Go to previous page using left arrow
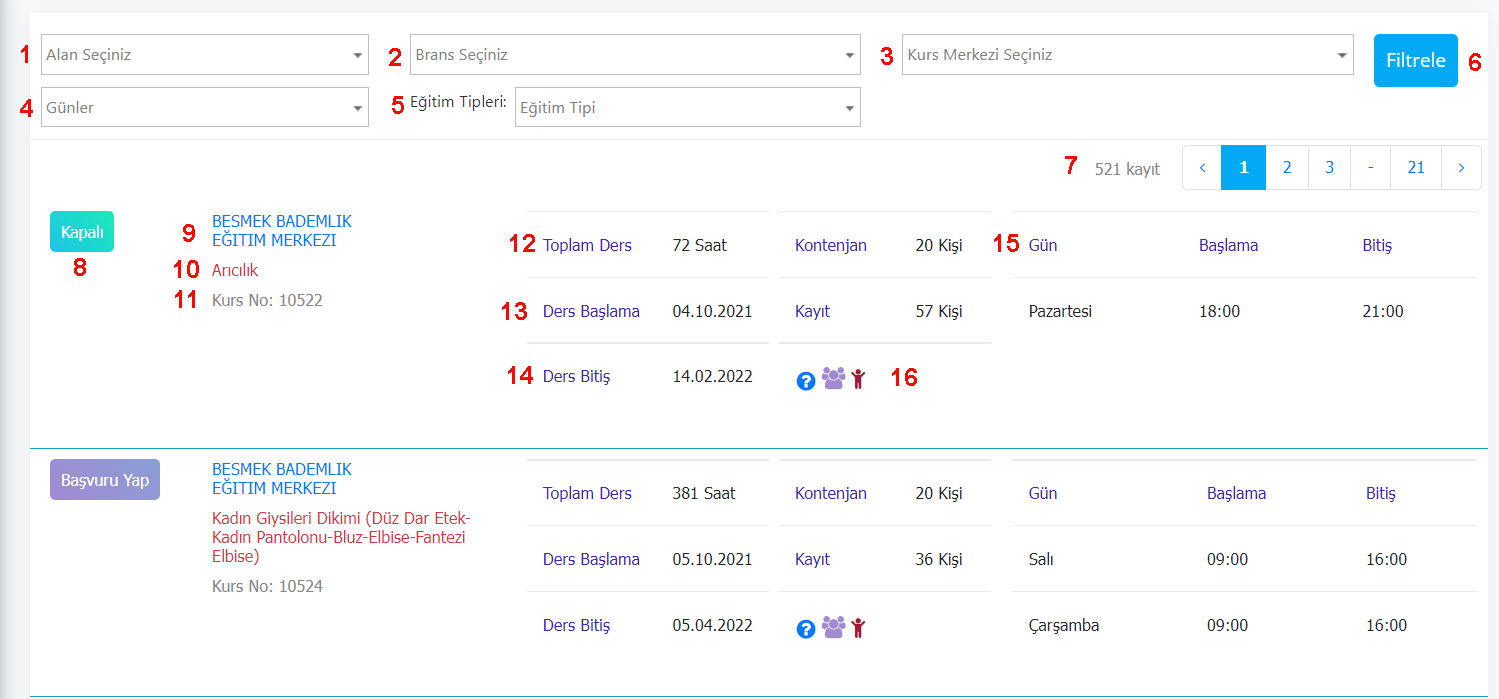 1202,168
